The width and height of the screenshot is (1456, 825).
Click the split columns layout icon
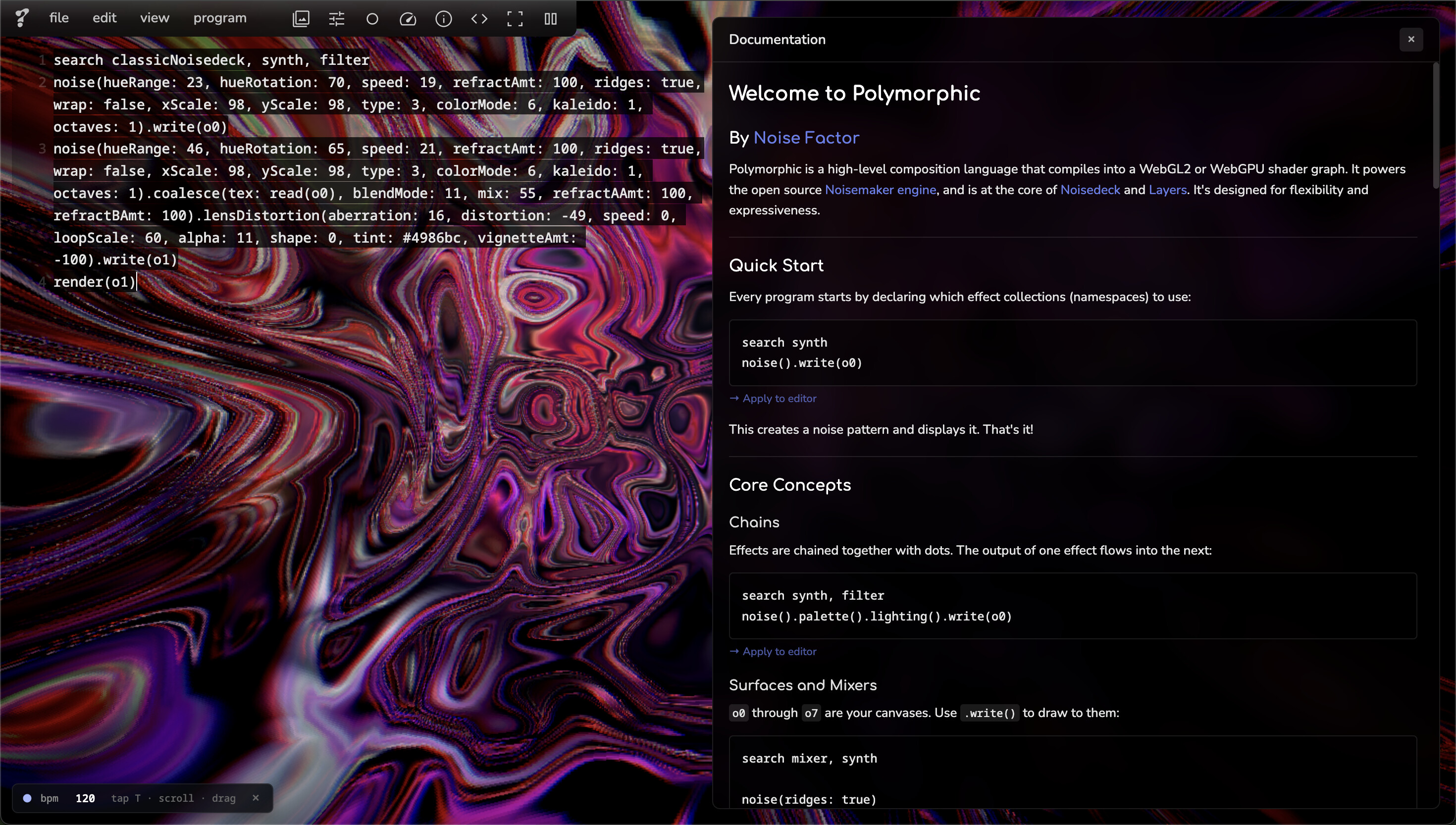tap(551, 19)
